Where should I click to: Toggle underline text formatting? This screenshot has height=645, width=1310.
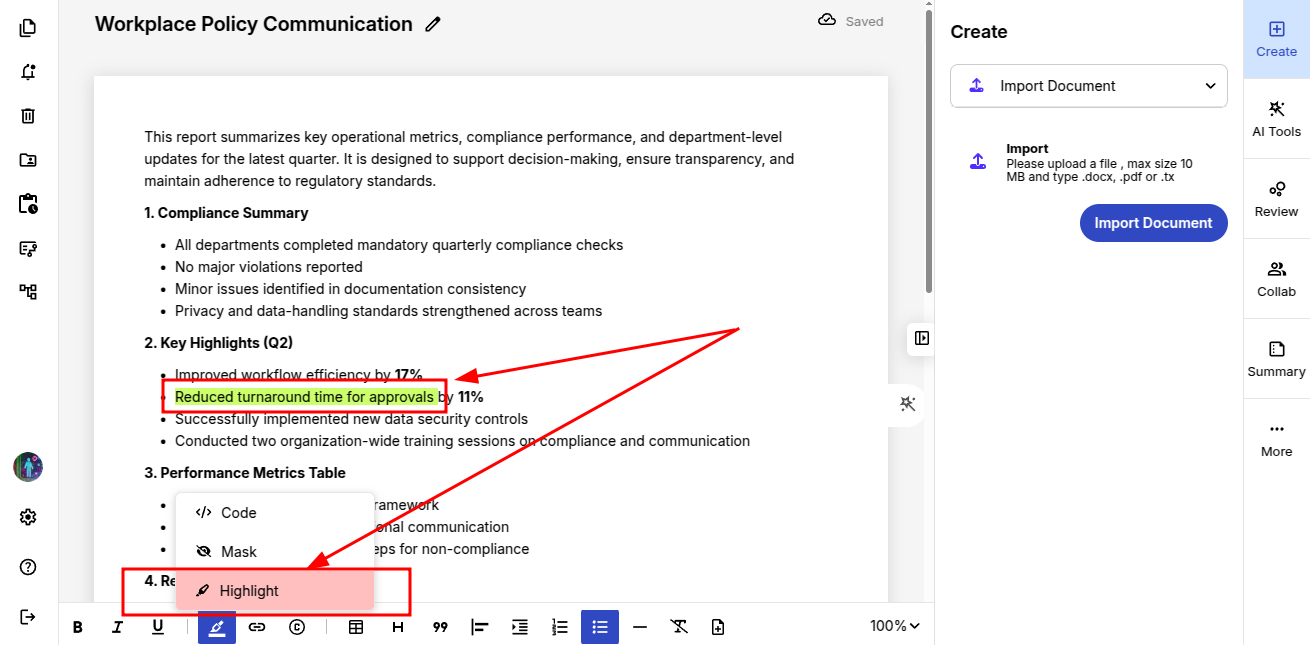click(158, 627)
